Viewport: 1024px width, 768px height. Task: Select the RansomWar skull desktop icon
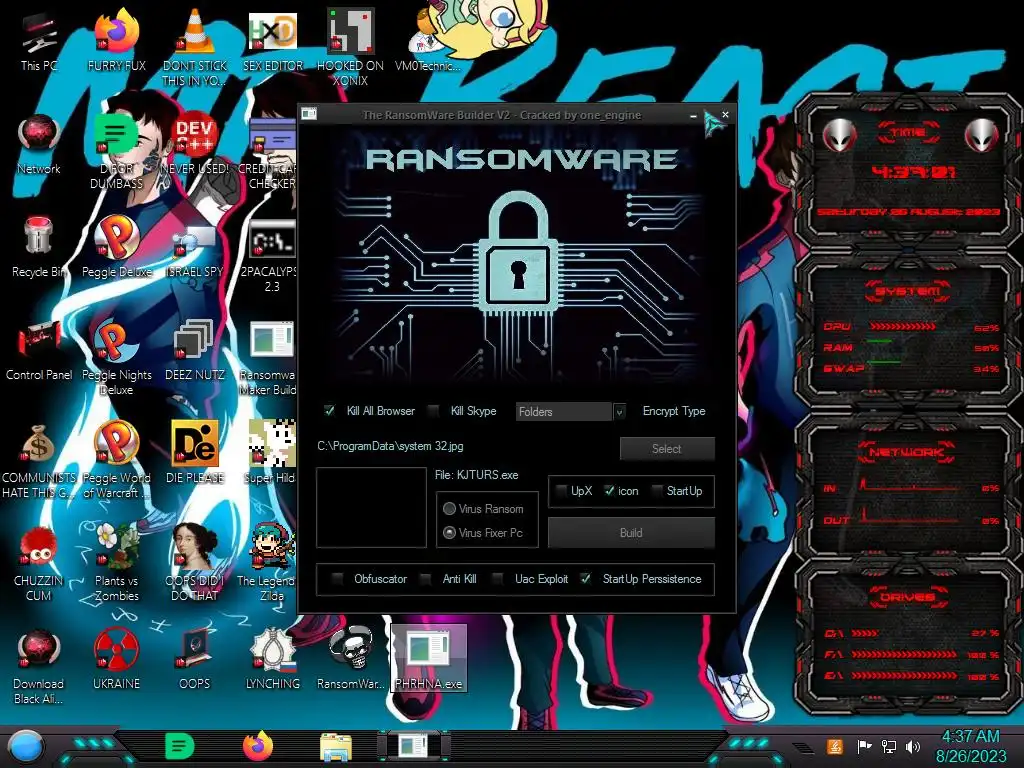pos(351,660)
